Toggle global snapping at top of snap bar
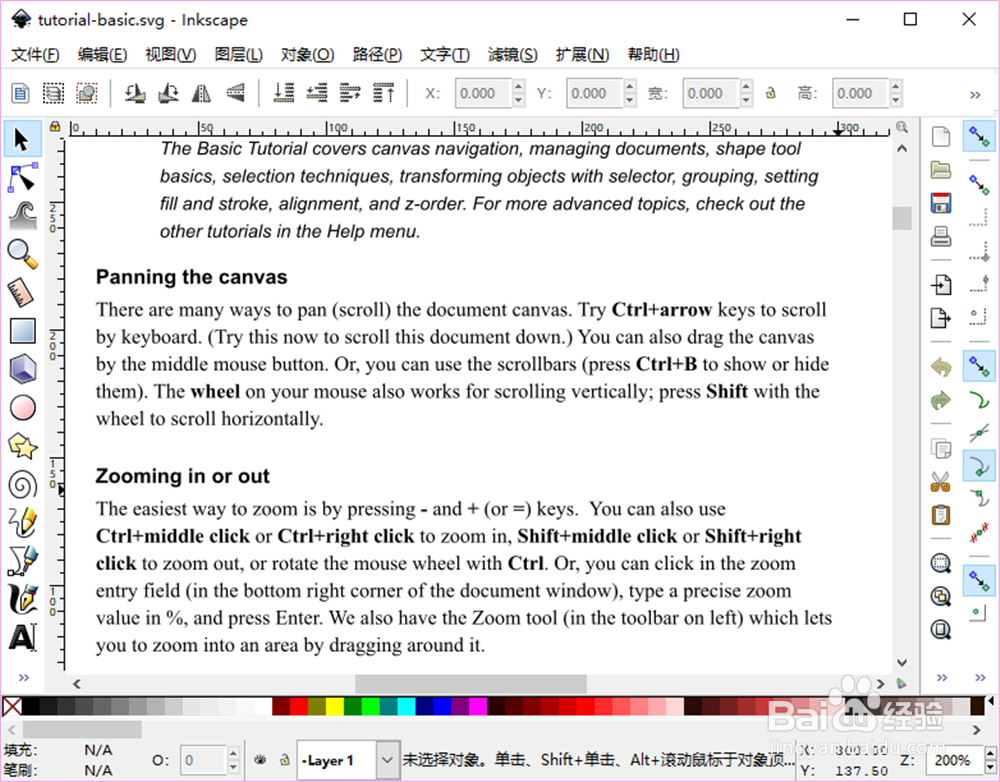 [x=979, y=136]
